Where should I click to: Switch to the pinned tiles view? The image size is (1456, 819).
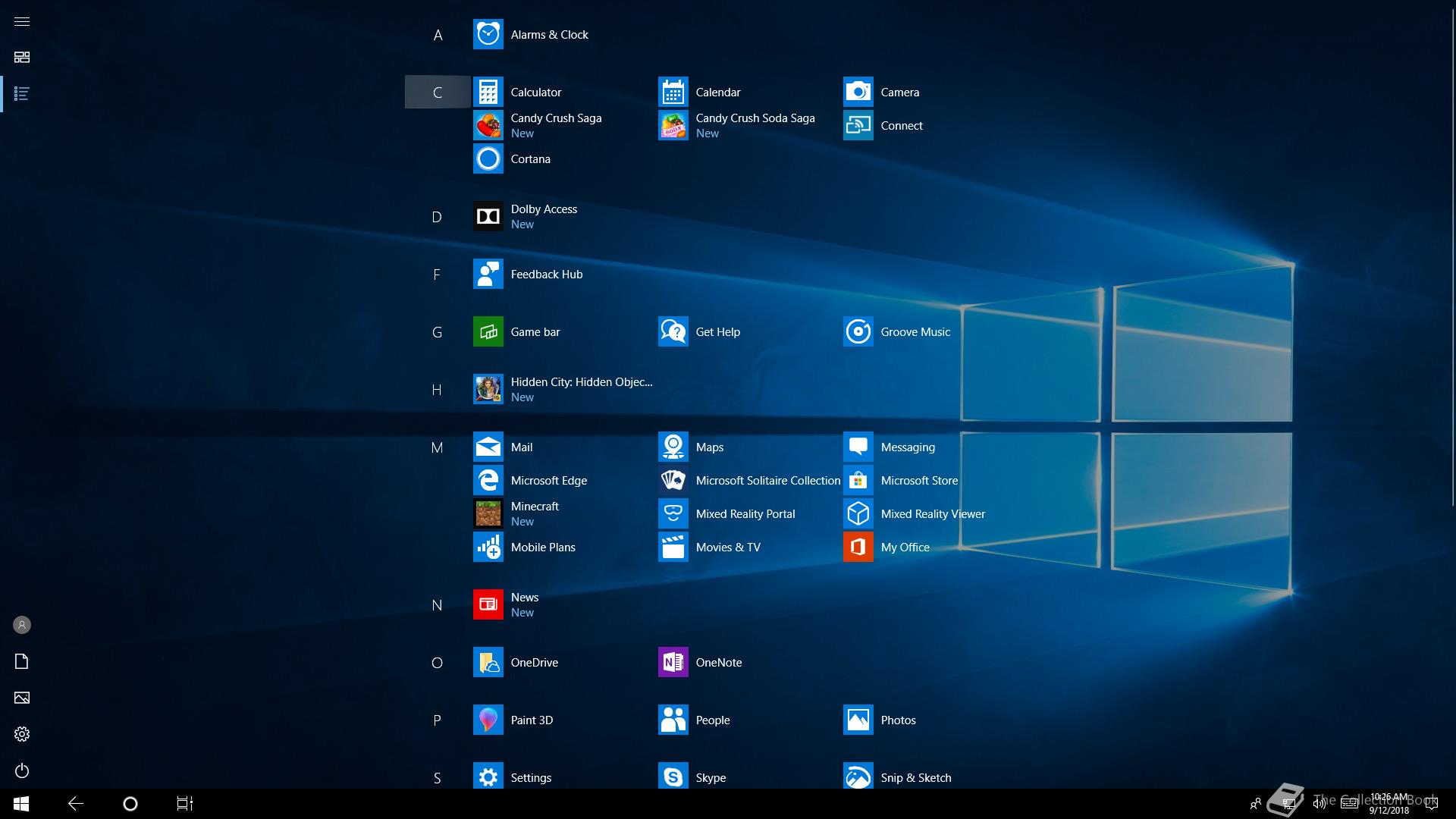[x=22, y=58]
